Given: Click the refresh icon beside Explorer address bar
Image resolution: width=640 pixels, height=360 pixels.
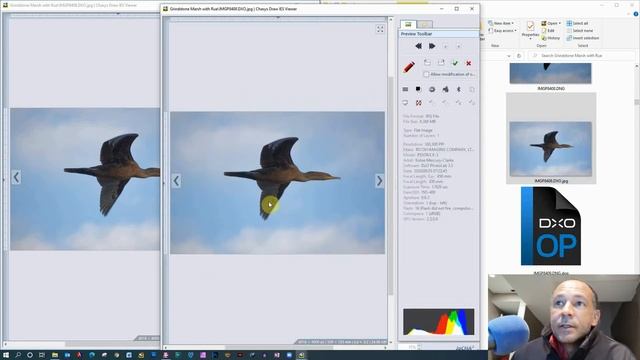Looking at the screenshot, I should click(519, 56).
